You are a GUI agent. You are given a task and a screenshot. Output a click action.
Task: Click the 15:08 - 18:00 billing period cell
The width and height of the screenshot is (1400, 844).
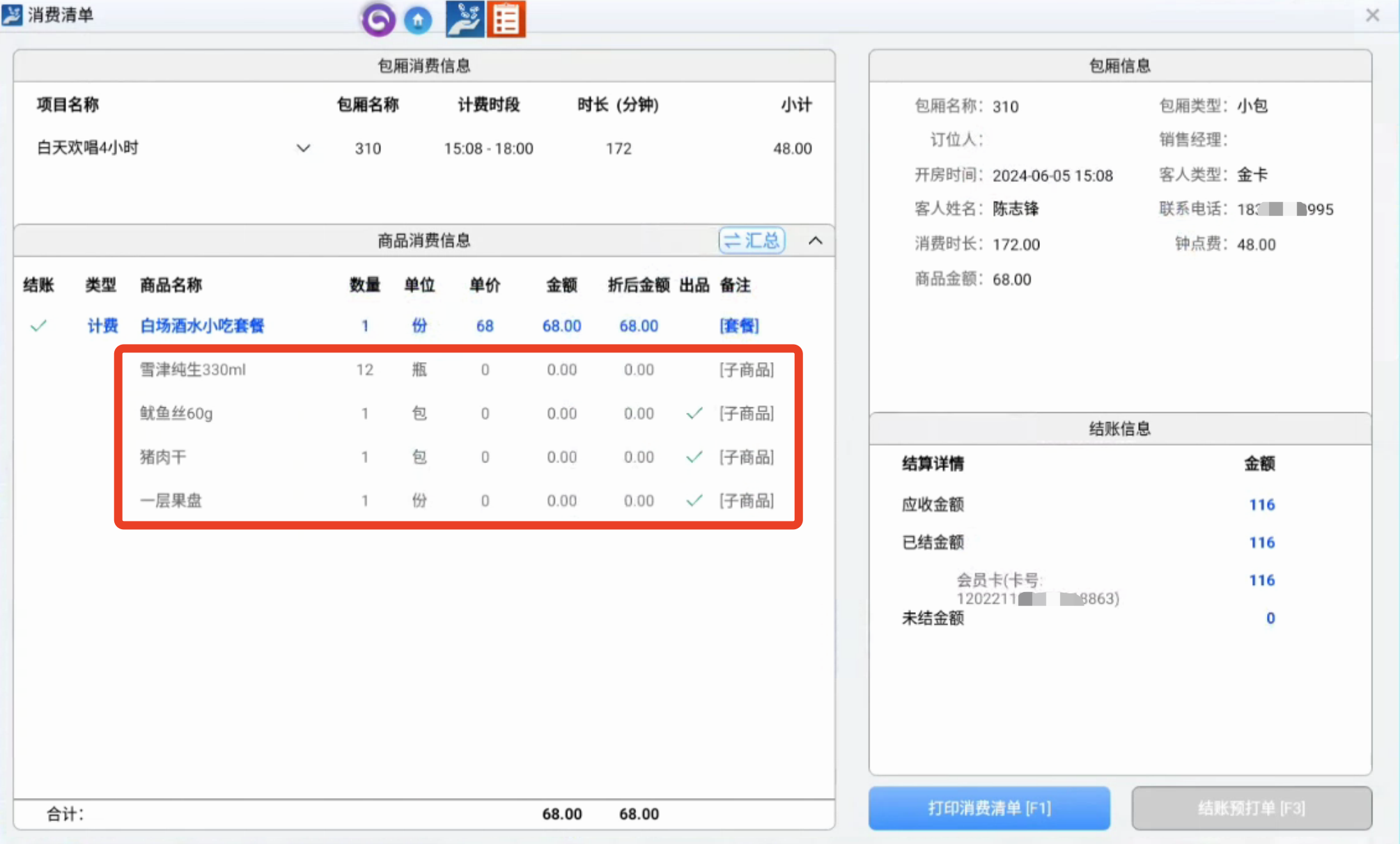[488, 148]
